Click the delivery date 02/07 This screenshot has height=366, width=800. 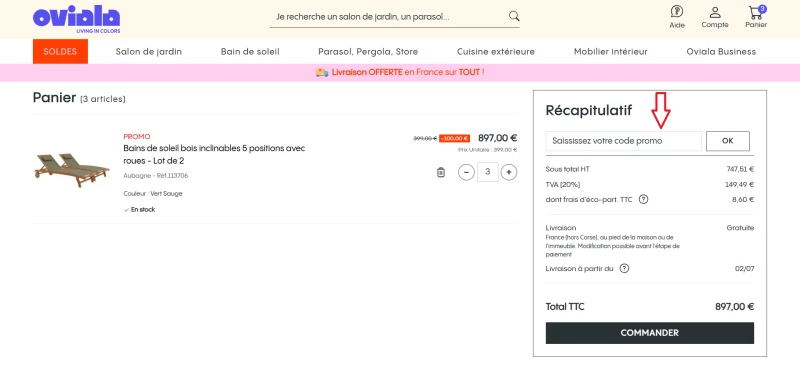744,269
